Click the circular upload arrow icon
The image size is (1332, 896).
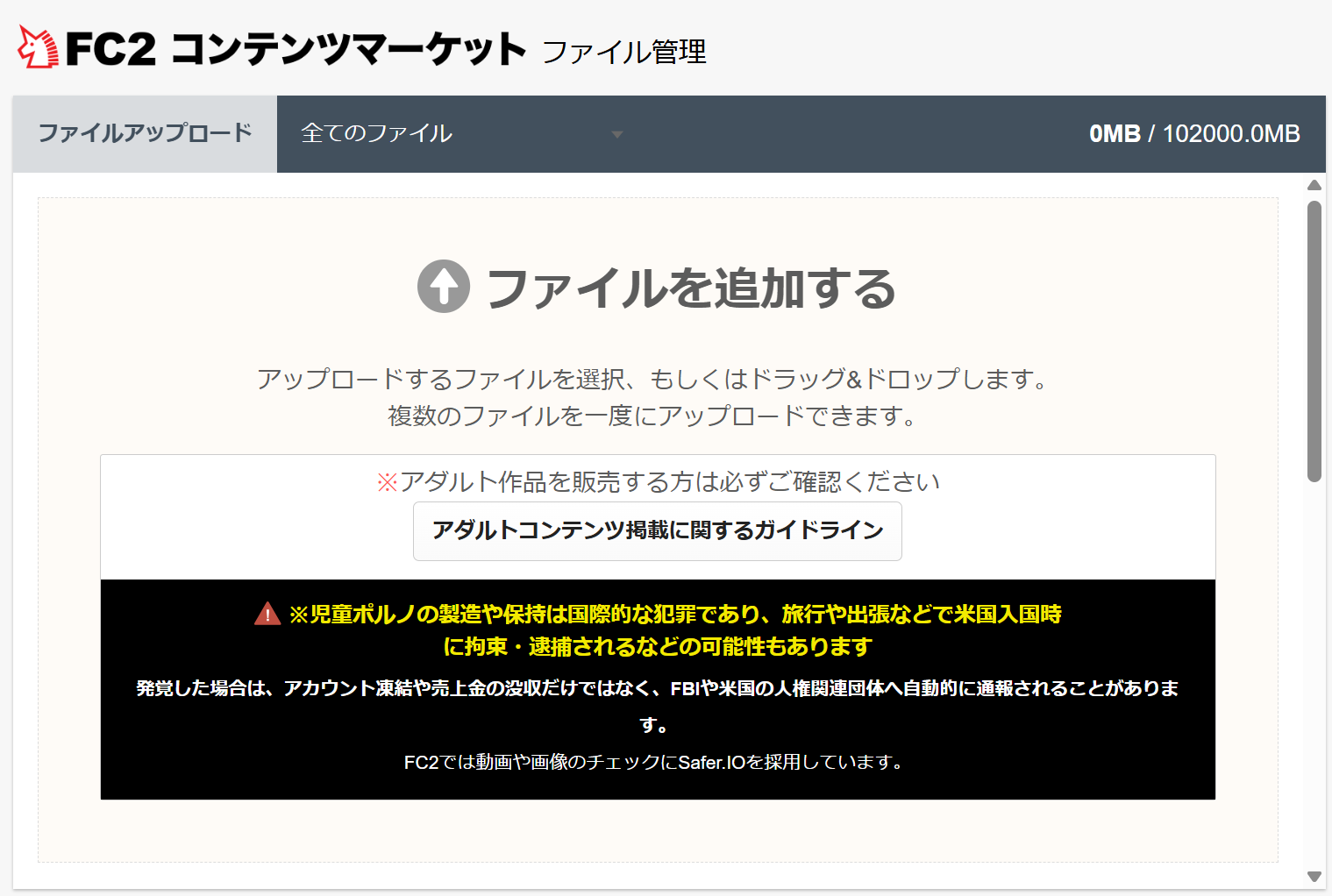(443, 287)
